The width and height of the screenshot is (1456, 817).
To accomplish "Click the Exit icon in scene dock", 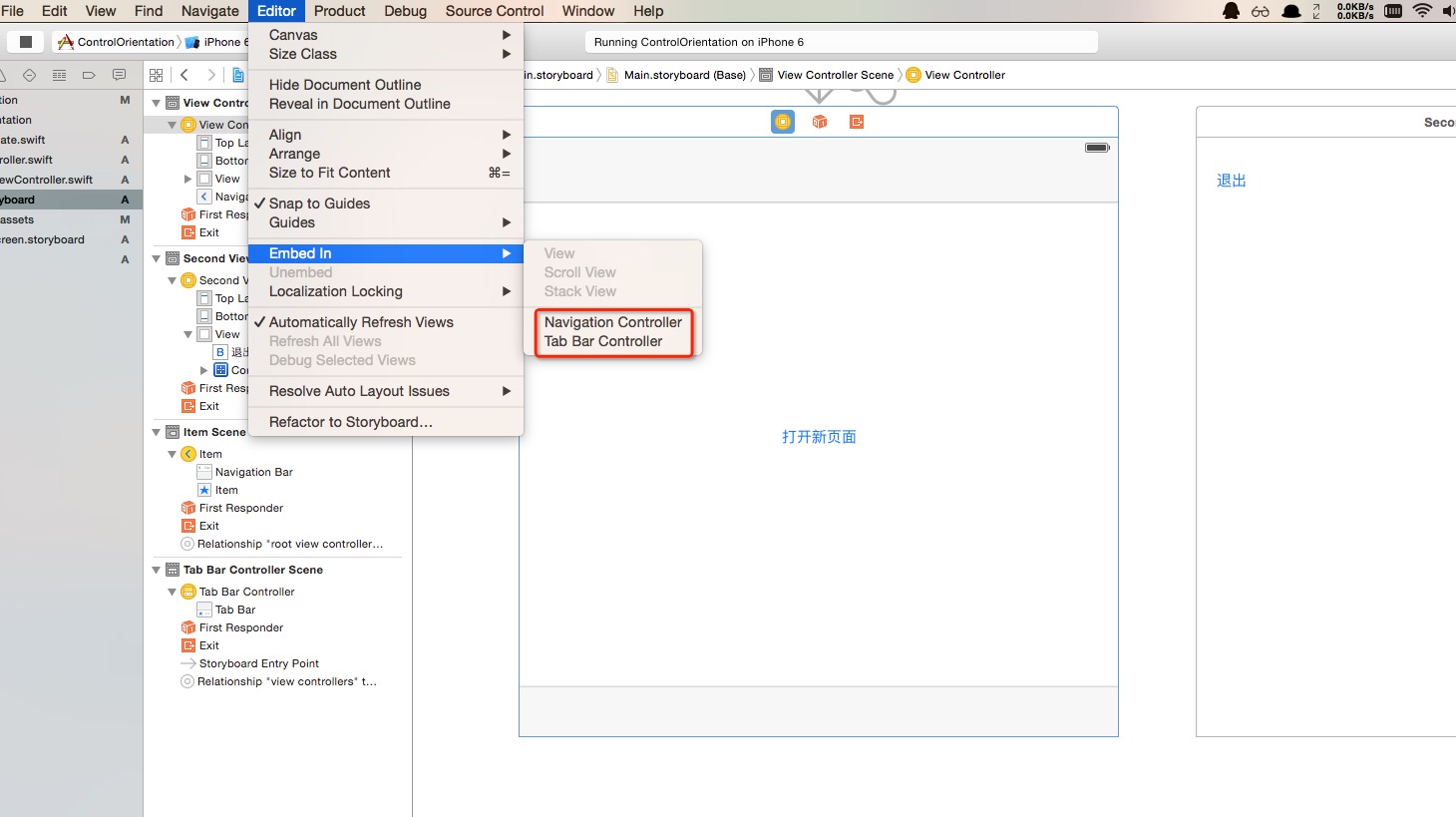I will coord(856,122).
